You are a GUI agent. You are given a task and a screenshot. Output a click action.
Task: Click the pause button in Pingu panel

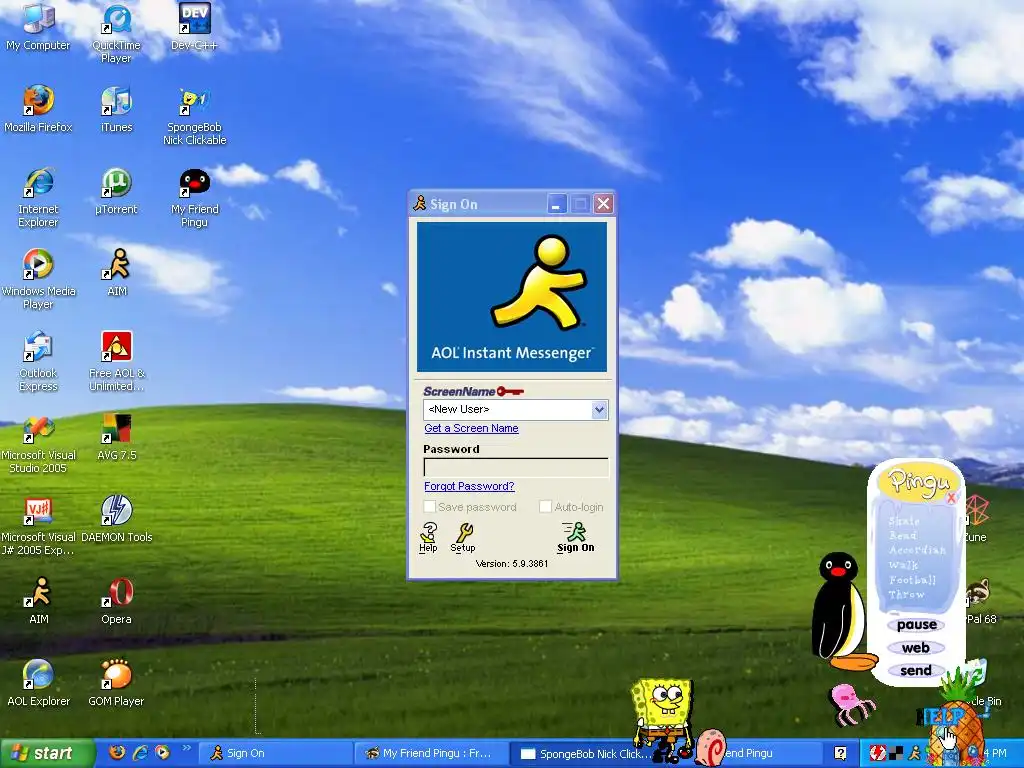click(916, 625)
